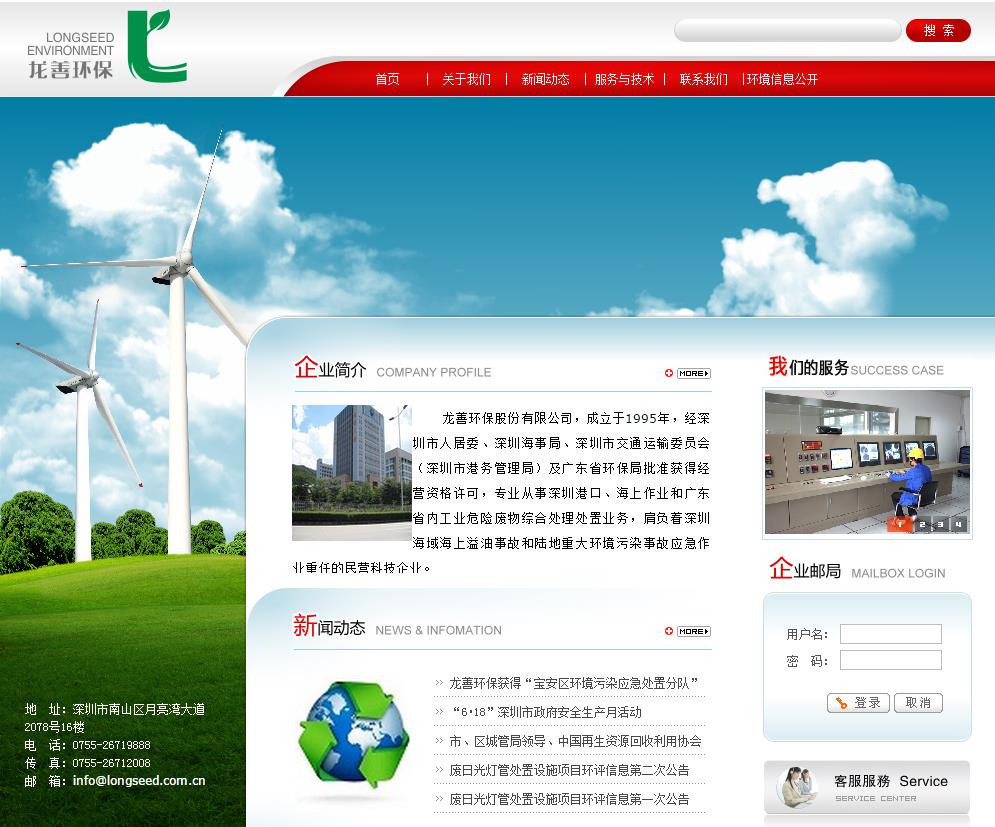
Task: Open news 龙善环保获得"宝安区环境污染应急处置分队"
Action: point(574,683)
